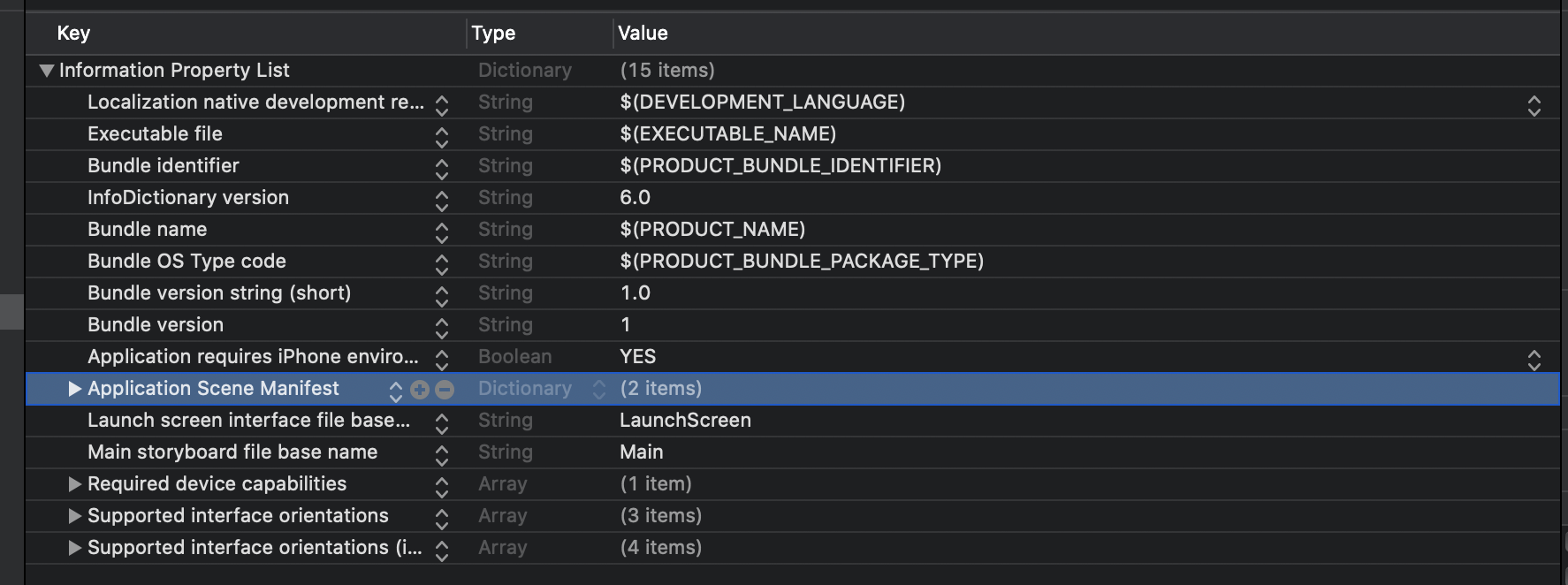This screenshot has width=1568, height=585.
Task: Open key stepper for Bundle OS Type code
Action: 442,263
